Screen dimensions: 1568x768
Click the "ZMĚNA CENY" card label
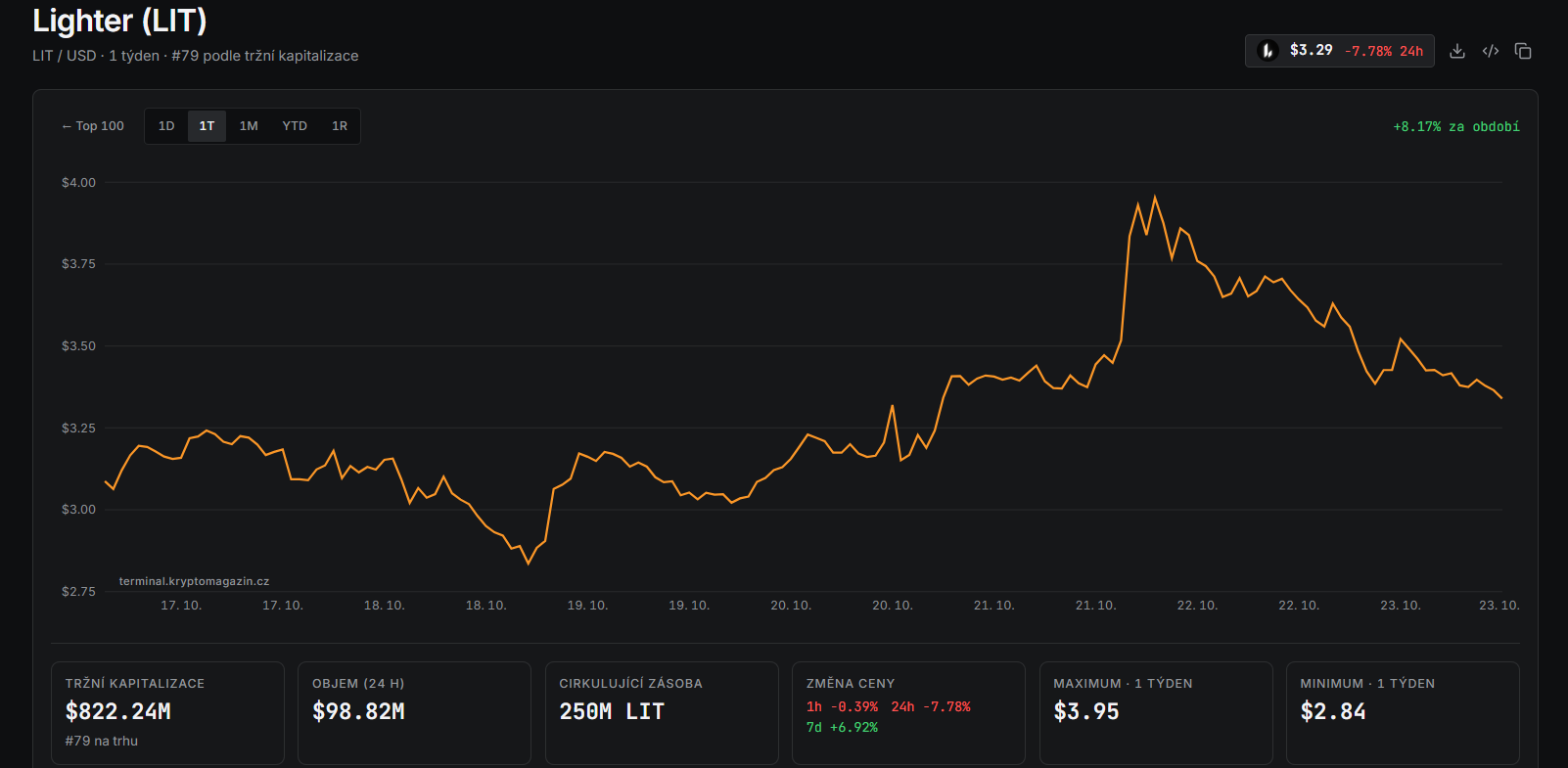click(851, 684)
